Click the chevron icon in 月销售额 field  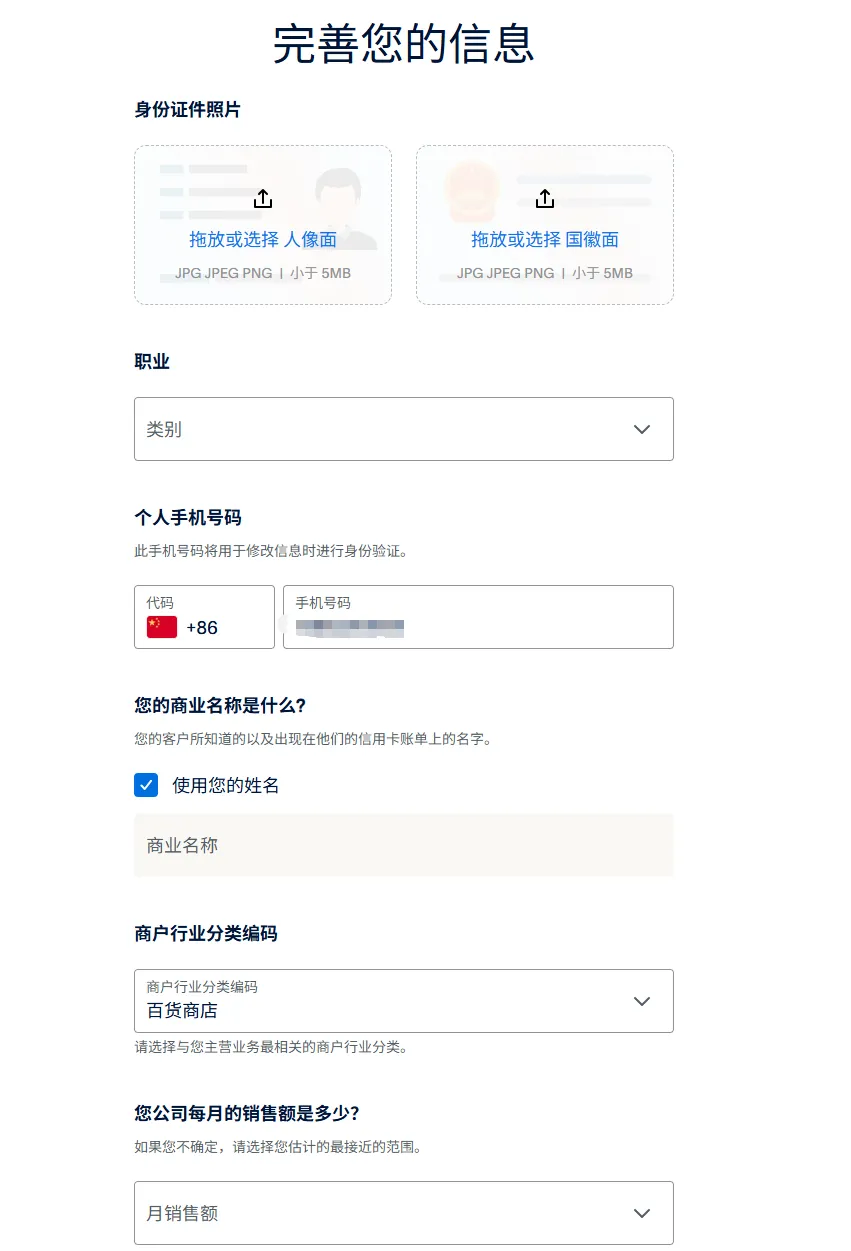642,1213
